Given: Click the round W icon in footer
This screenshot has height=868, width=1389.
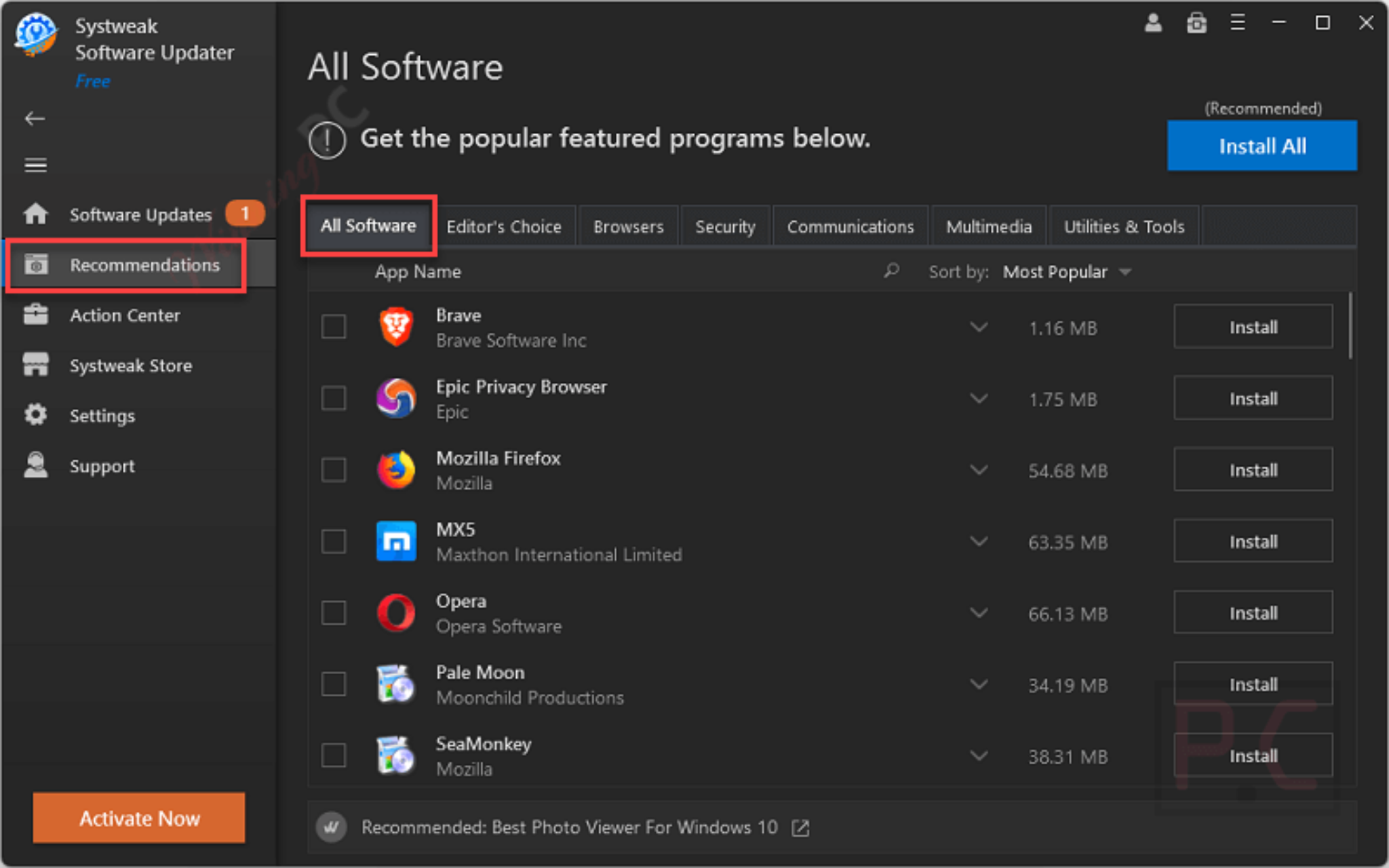Looking at the screenshot, I should tap(332, 827).
